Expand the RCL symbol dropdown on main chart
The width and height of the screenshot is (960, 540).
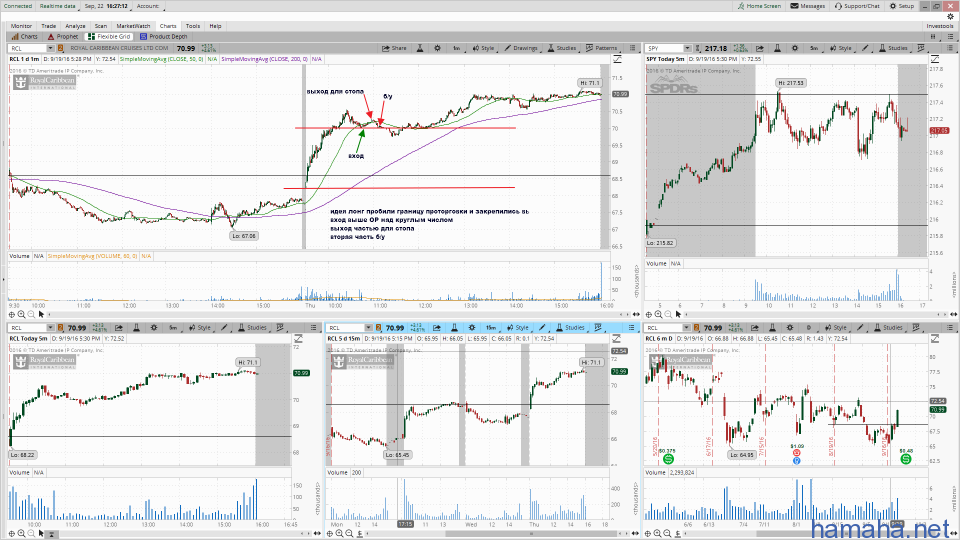point(50,48)
